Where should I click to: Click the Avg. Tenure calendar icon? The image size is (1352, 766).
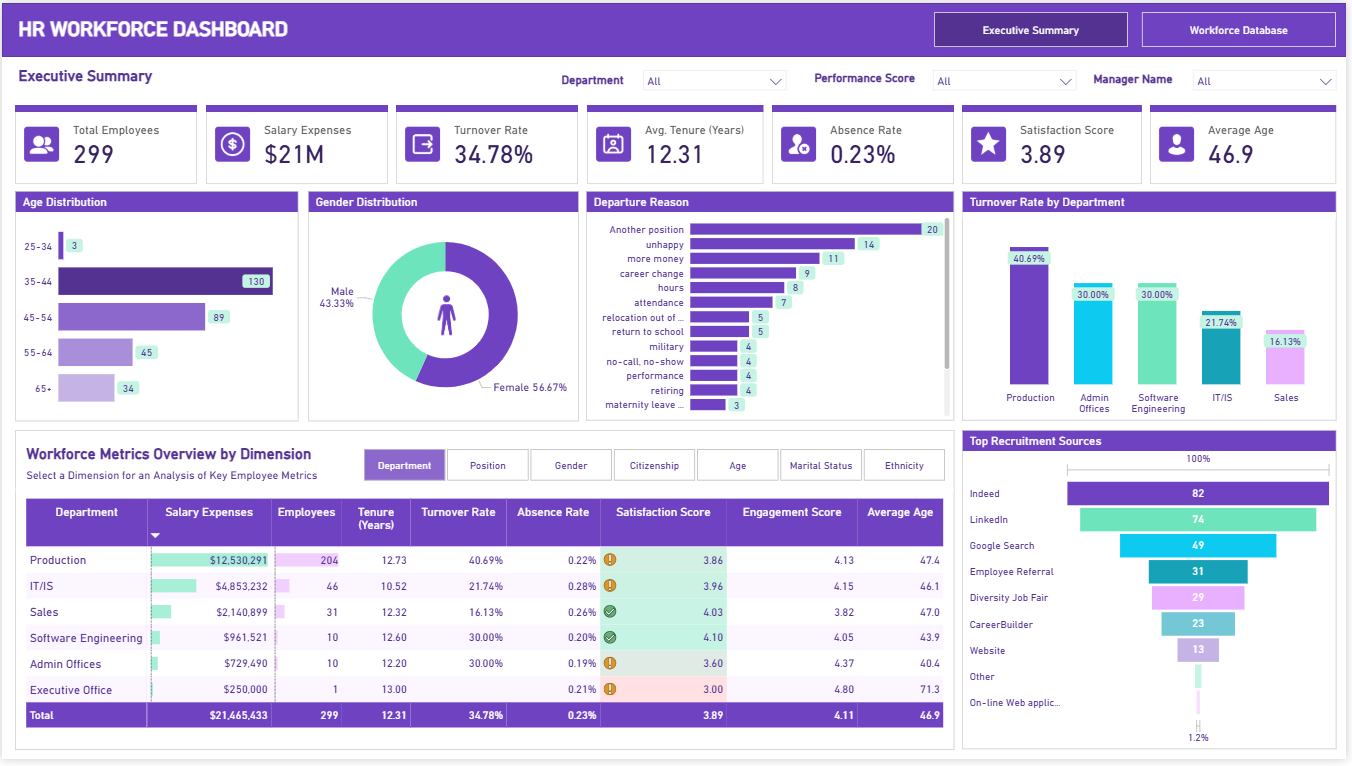(x=612, y=144)
